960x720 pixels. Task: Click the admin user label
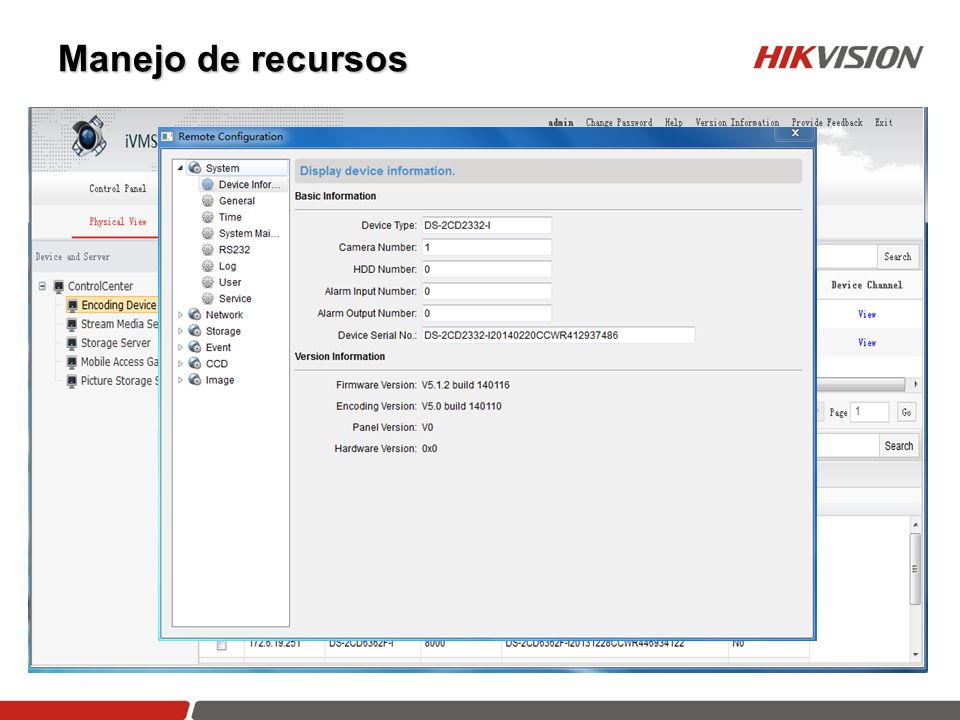[561, 122]
